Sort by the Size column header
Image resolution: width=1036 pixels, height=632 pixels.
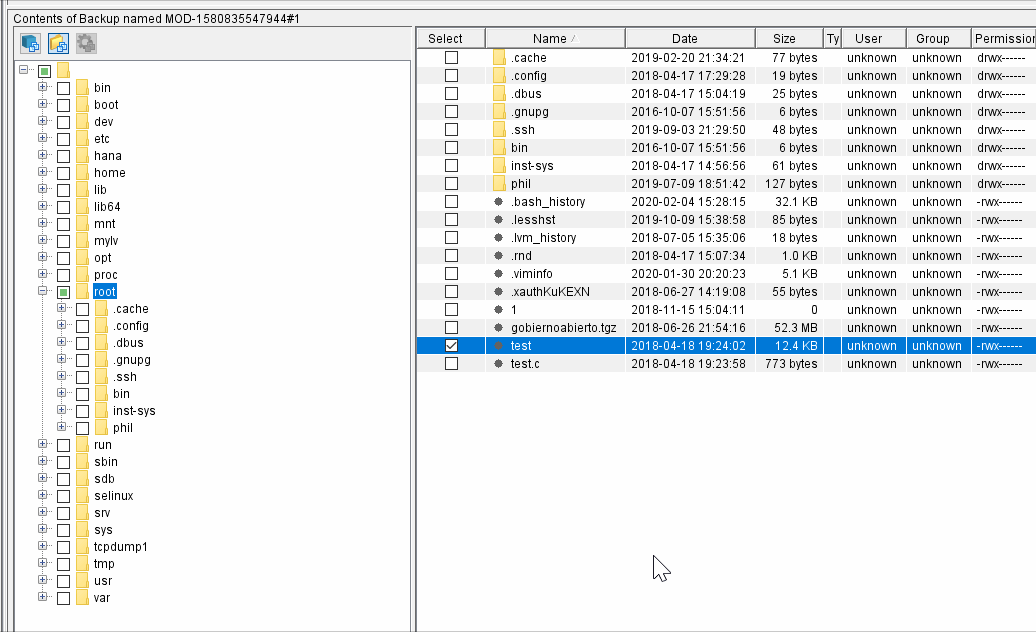[x=789, y=38]
